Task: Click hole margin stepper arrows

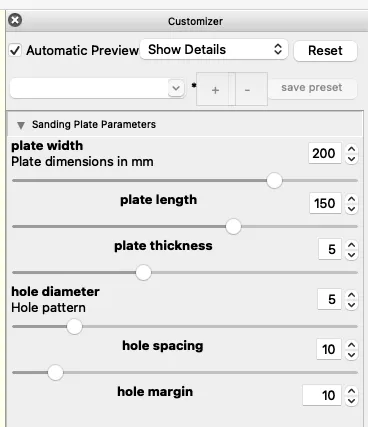Action: 351,395
